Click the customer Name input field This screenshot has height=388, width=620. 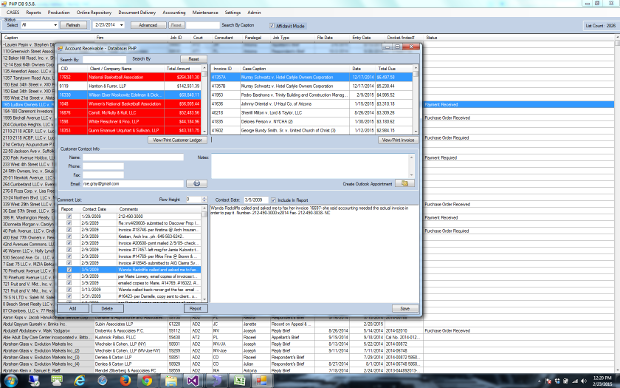click(x=133, y=157)
